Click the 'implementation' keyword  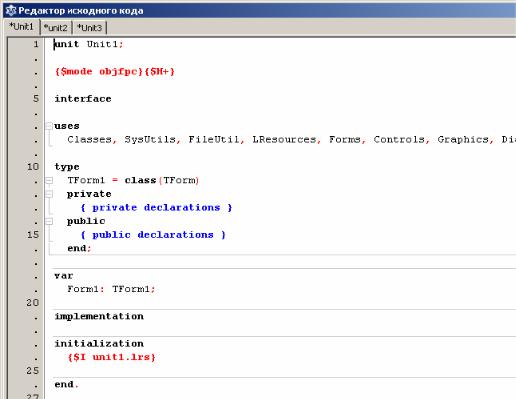point(99,316)
